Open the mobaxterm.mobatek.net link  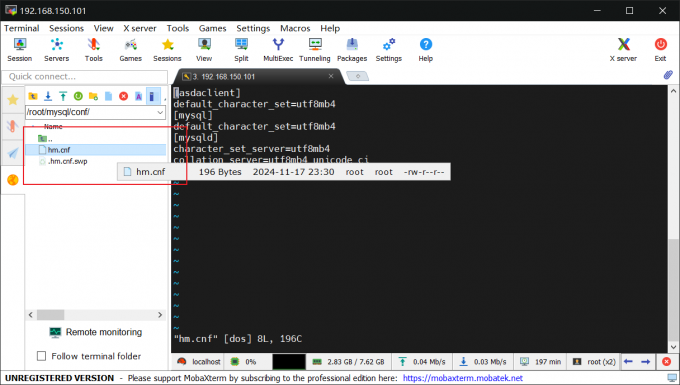click(x=463, y=378)
